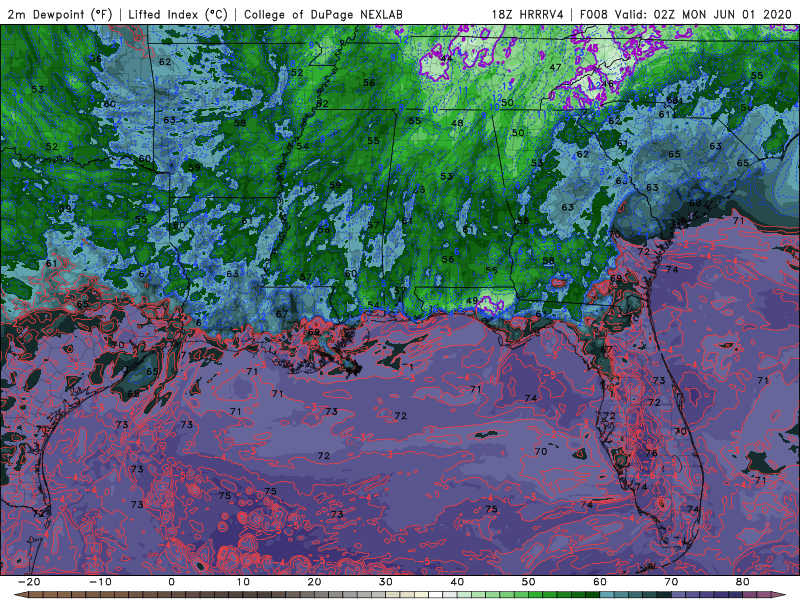Click the 'College of DuPage NEXLAB' label
The height and width of the screenshot is (600, 800).
pyautogui.click(x=323, y=14)
